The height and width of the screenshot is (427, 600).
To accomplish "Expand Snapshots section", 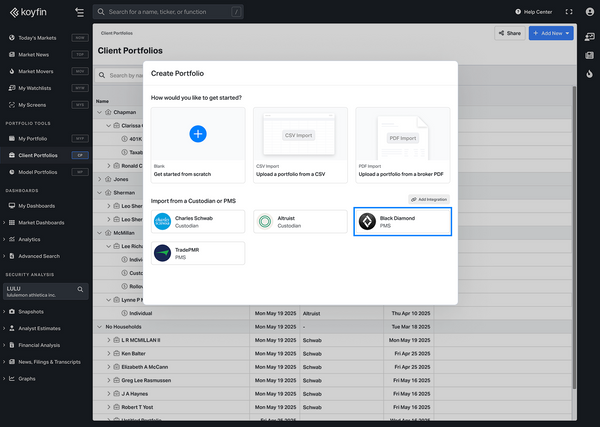I will pos(4,312).
